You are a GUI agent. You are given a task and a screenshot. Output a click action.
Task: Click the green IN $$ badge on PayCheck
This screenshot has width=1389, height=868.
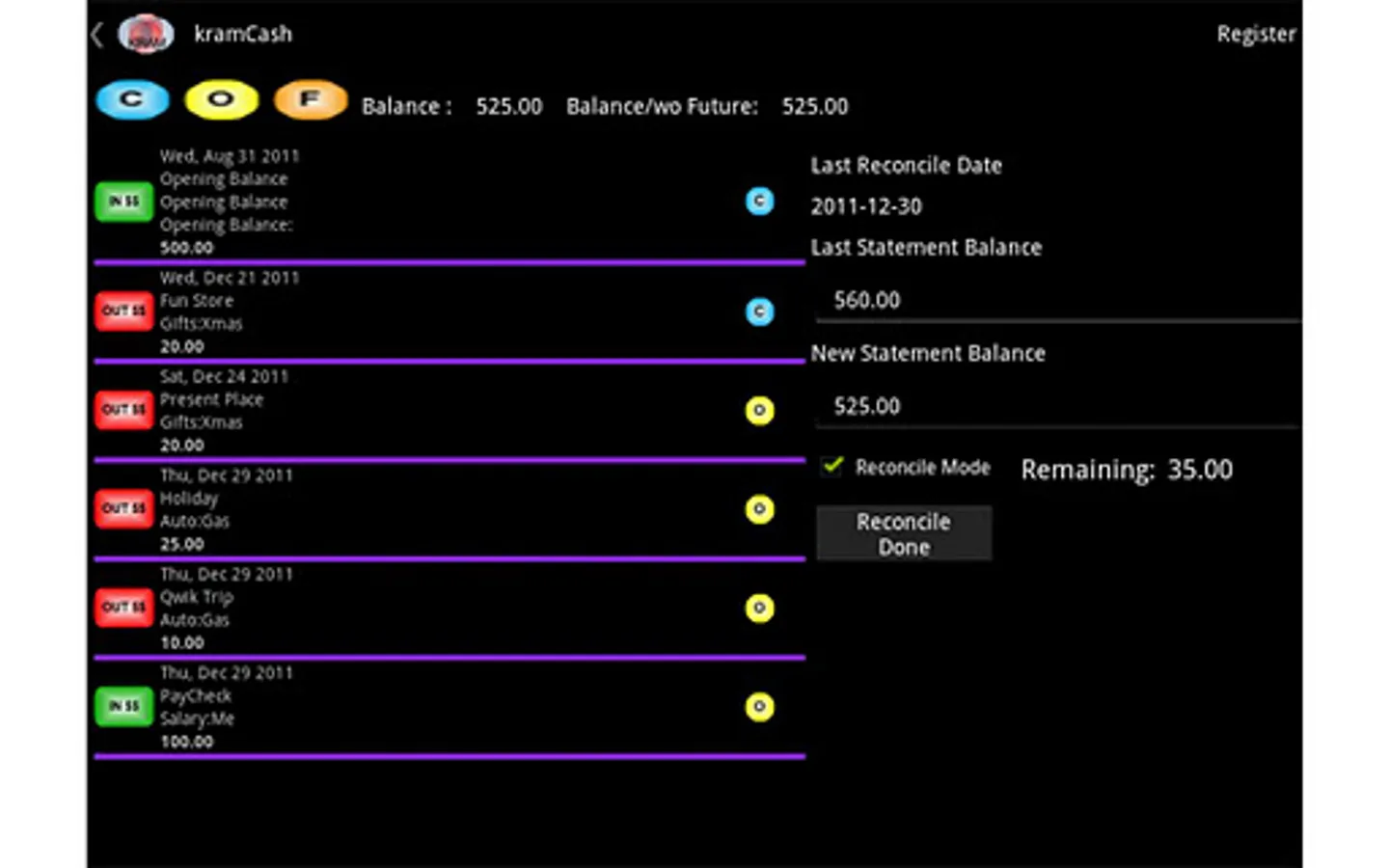point(123,707)
